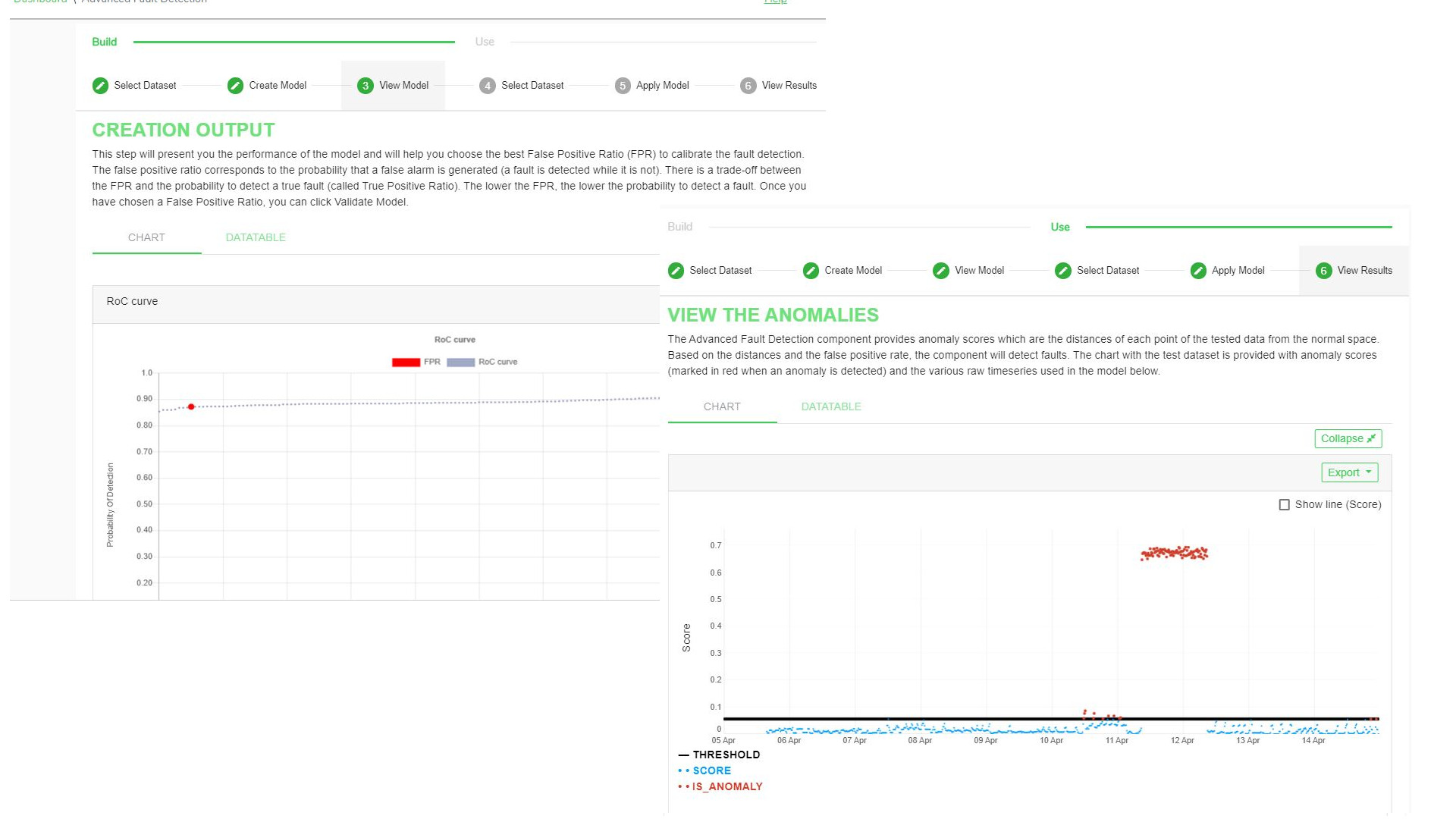The height and width of the screenshot is (819, 1456).
Task: Click the Create Model icon in Use section
Action: coord(811,270)
